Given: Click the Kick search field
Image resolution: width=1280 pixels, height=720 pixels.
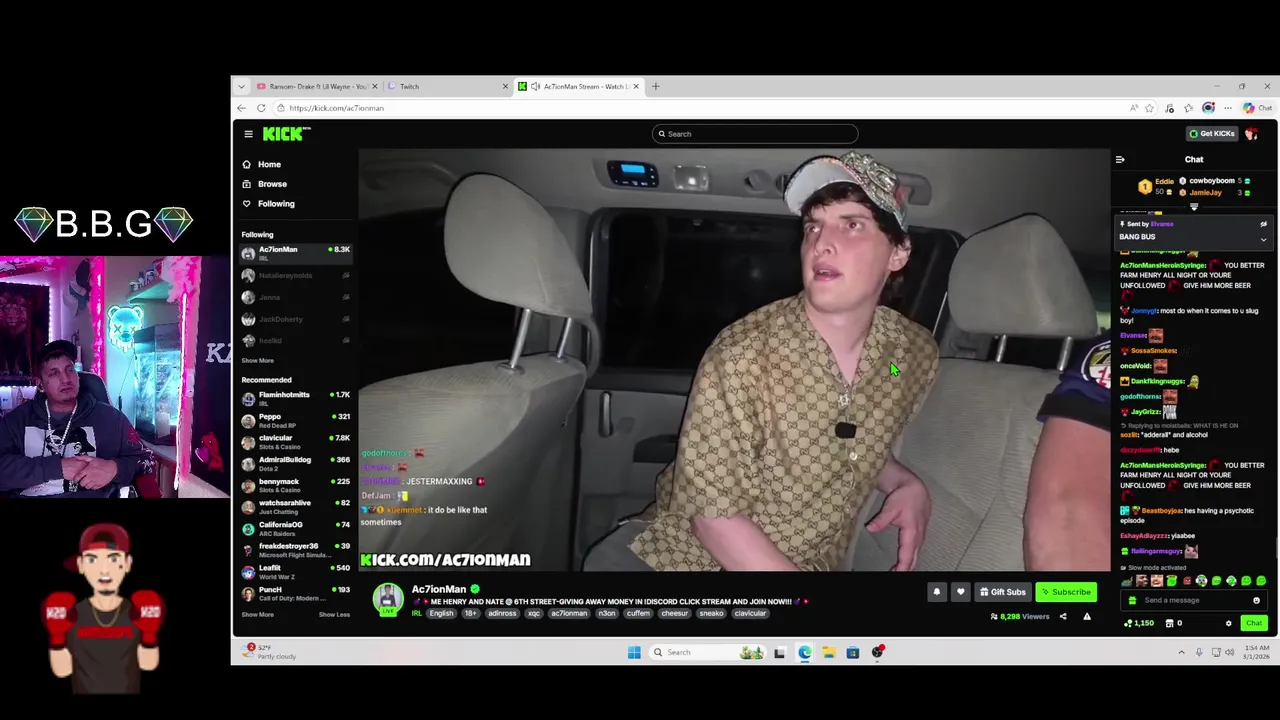Looking at the screenshot, I should [755, 134].
